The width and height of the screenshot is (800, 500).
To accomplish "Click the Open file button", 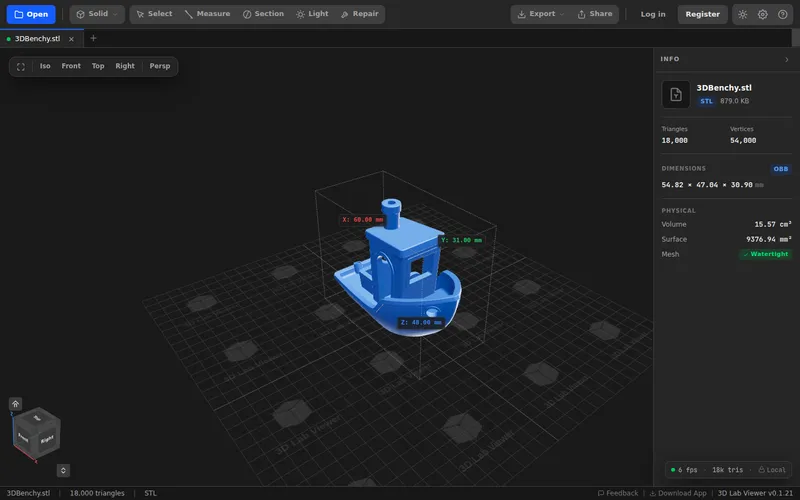I will pyautogui.click(x=31, y=14).
